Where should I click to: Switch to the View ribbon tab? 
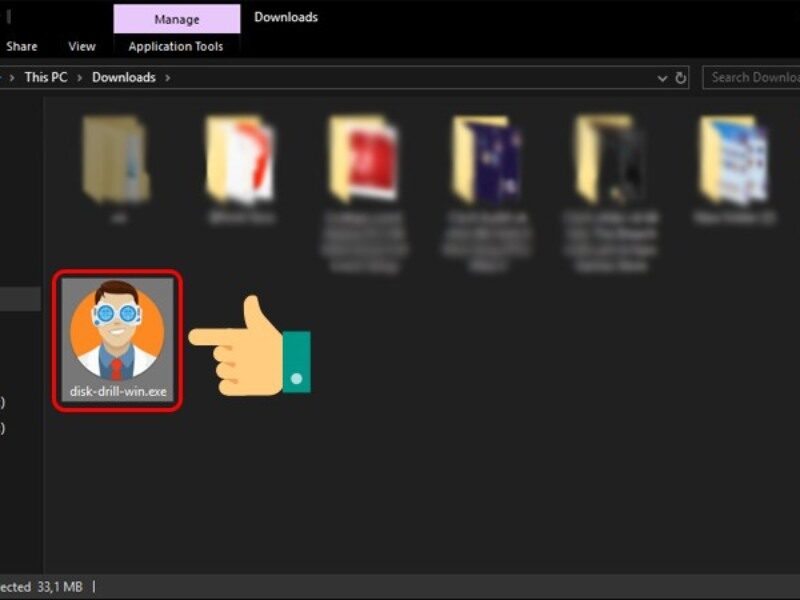tap(81, 46)
